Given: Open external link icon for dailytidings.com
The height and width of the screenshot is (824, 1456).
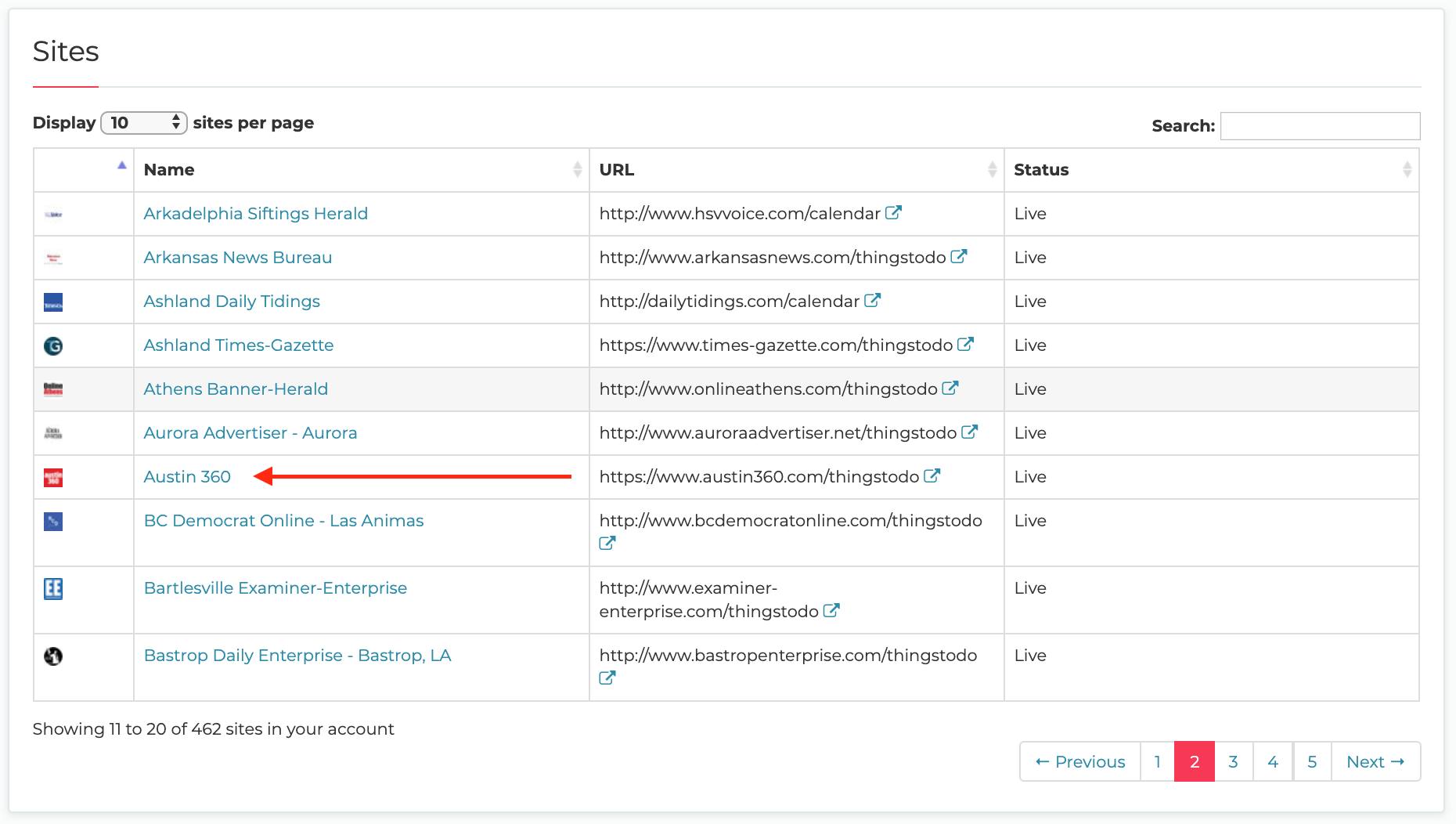Looking at the screenshot, I should point(872,300).
